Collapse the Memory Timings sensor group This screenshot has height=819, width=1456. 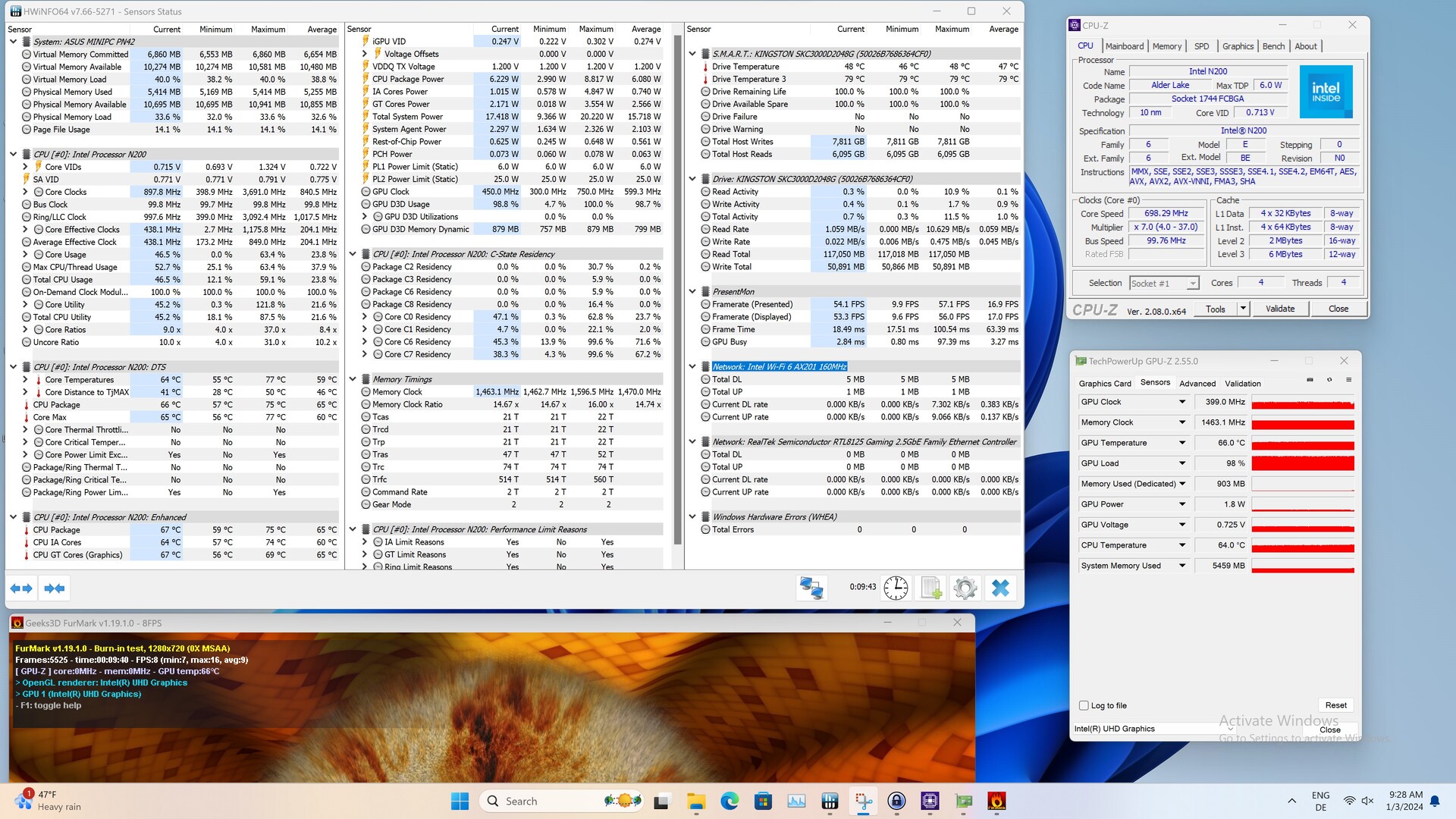(353, 379)
